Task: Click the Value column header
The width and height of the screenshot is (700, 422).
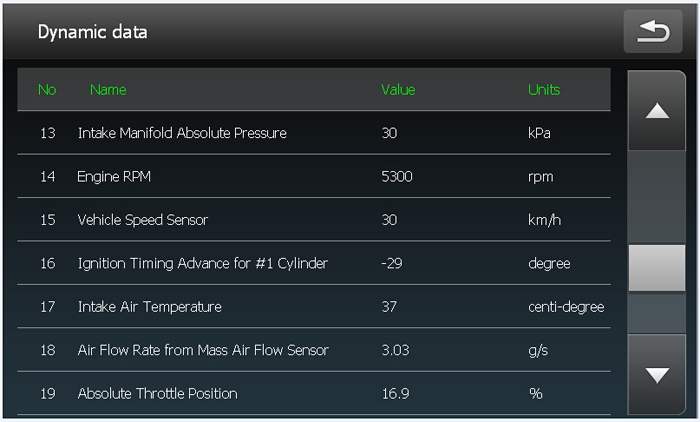Action: [x=398, y=90]
